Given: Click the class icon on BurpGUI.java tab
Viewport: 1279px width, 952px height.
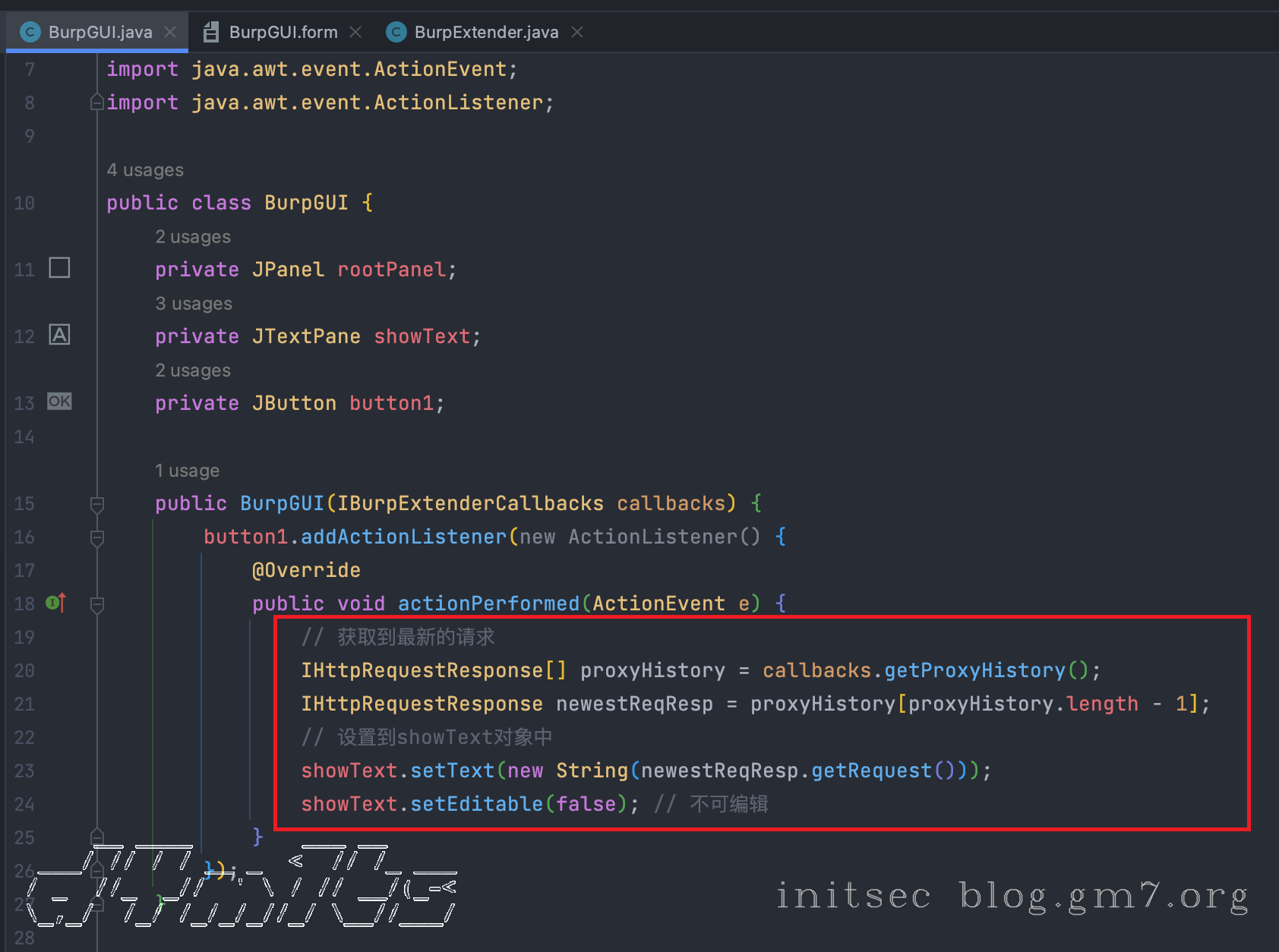Looking at the screenshot, I should (30, 32).
